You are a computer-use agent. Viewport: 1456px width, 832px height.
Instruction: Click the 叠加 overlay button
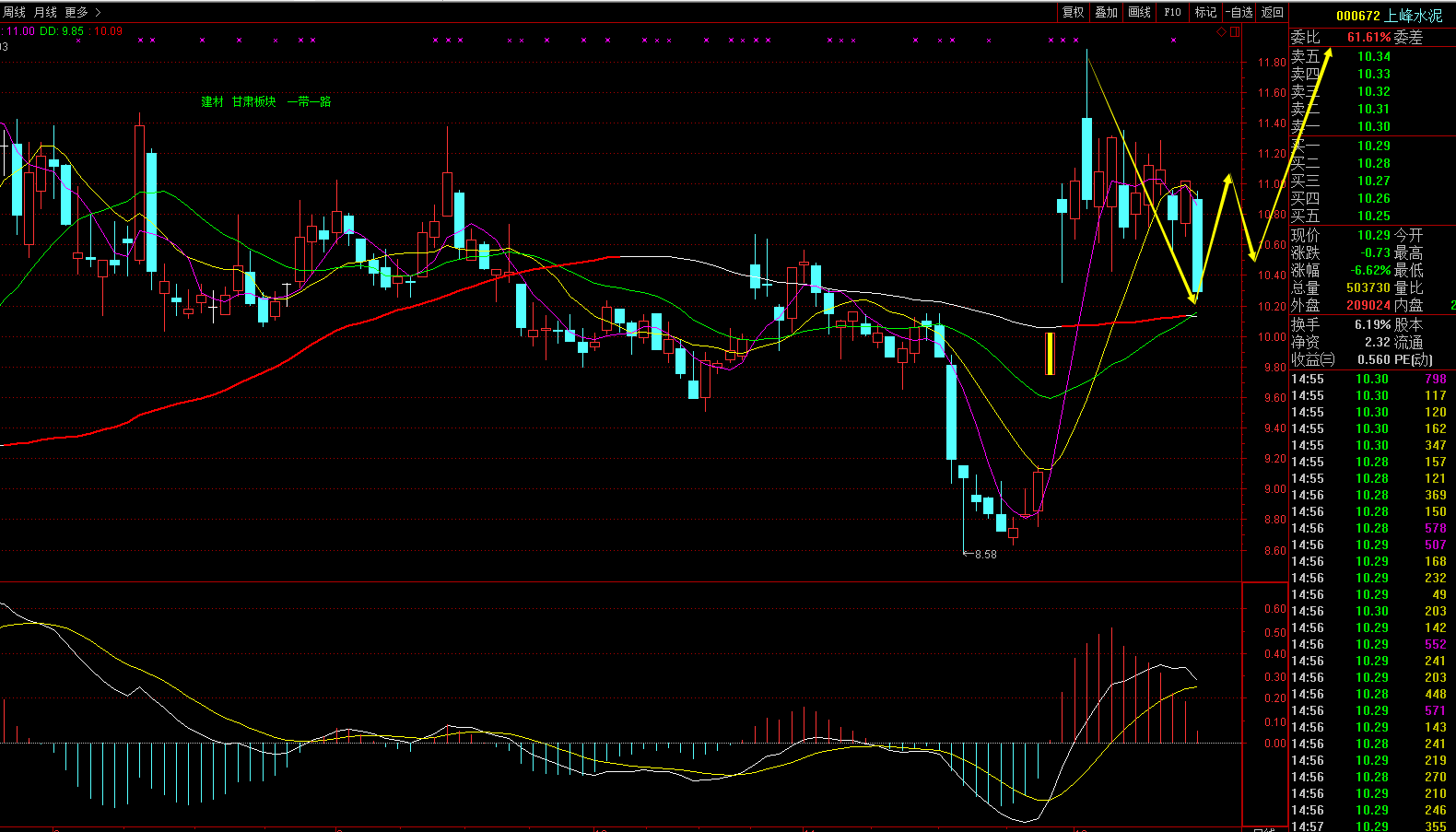[x=1106, y=12]
